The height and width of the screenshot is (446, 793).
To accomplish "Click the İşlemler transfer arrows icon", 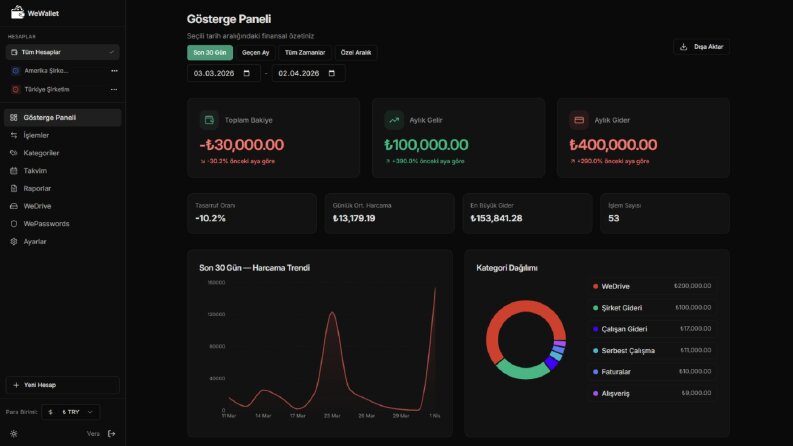I will click(14, 135).
